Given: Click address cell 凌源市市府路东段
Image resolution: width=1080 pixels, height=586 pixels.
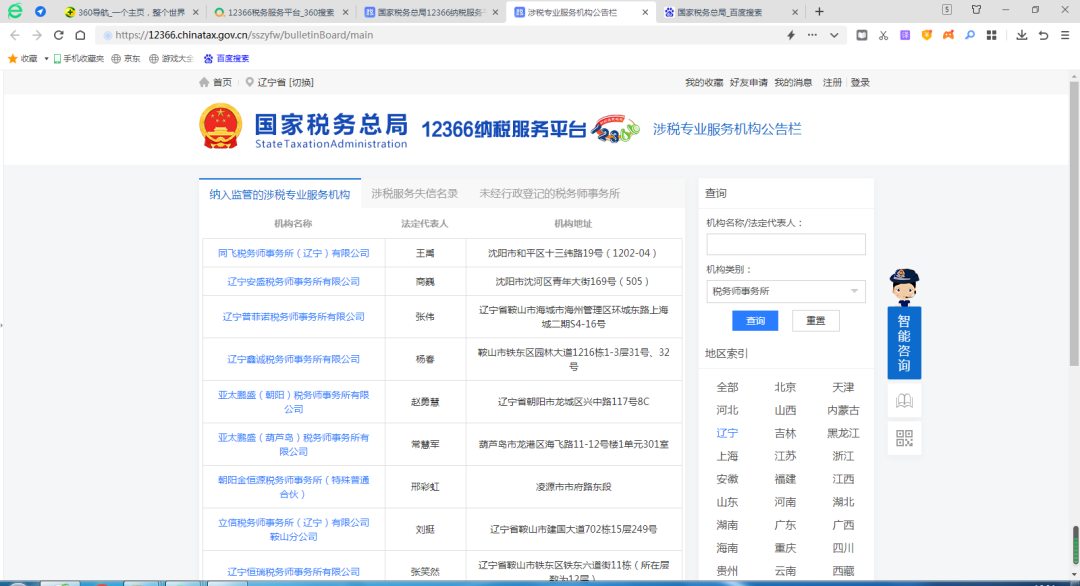Looking at the screenshot, I should [574, 487].
